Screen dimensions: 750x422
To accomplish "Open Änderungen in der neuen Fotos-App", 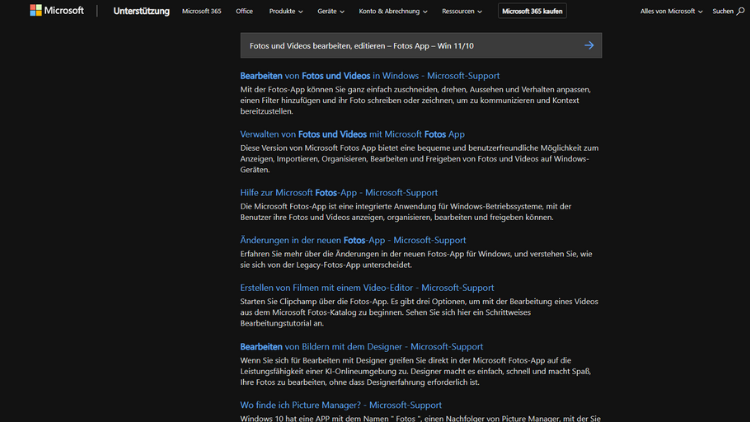I will [352, 240].
